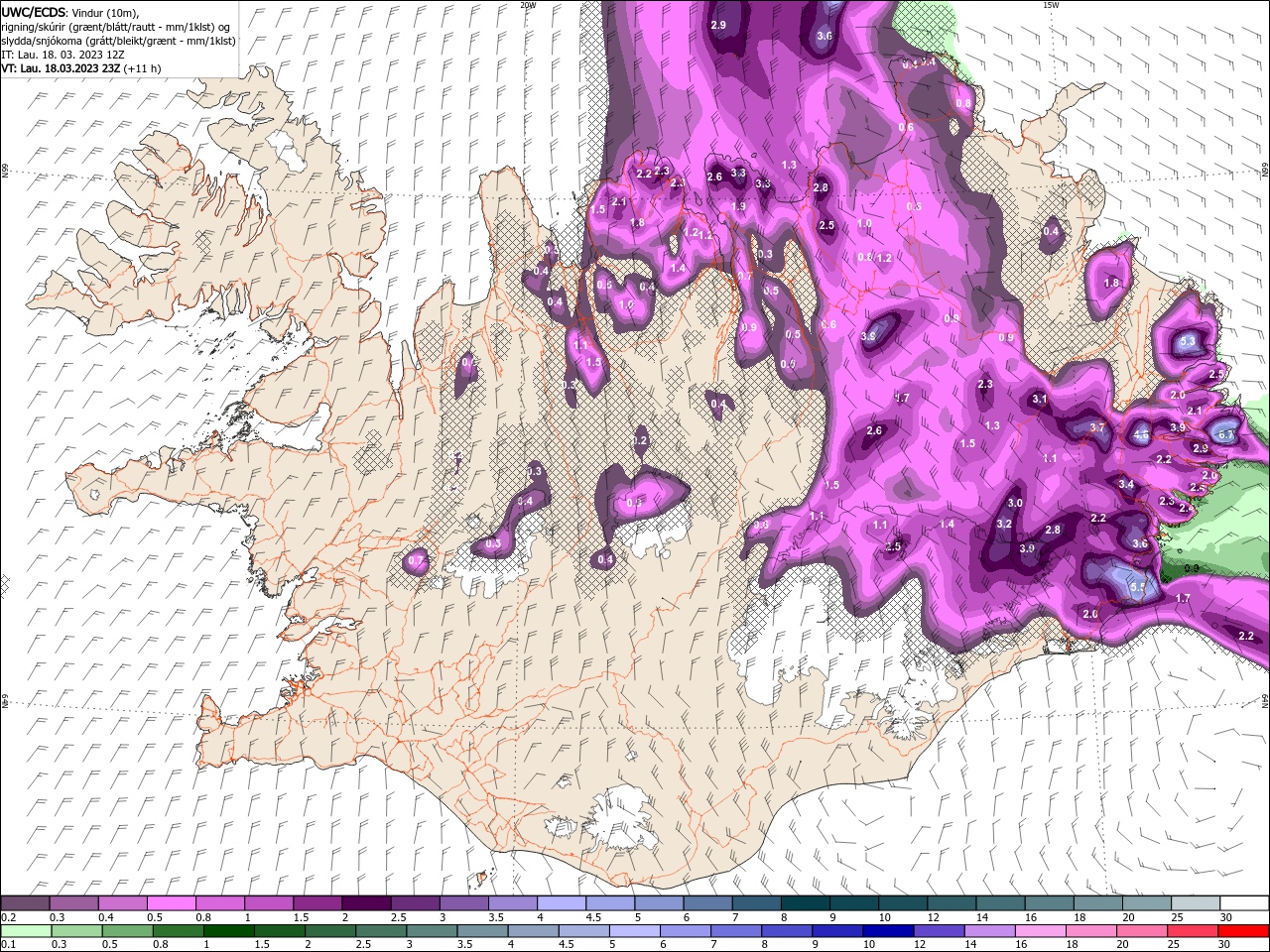The image size is (1270, 952).
Task: Select lower legend bright red swatch after 30
Action: (x=1244, y=930)
